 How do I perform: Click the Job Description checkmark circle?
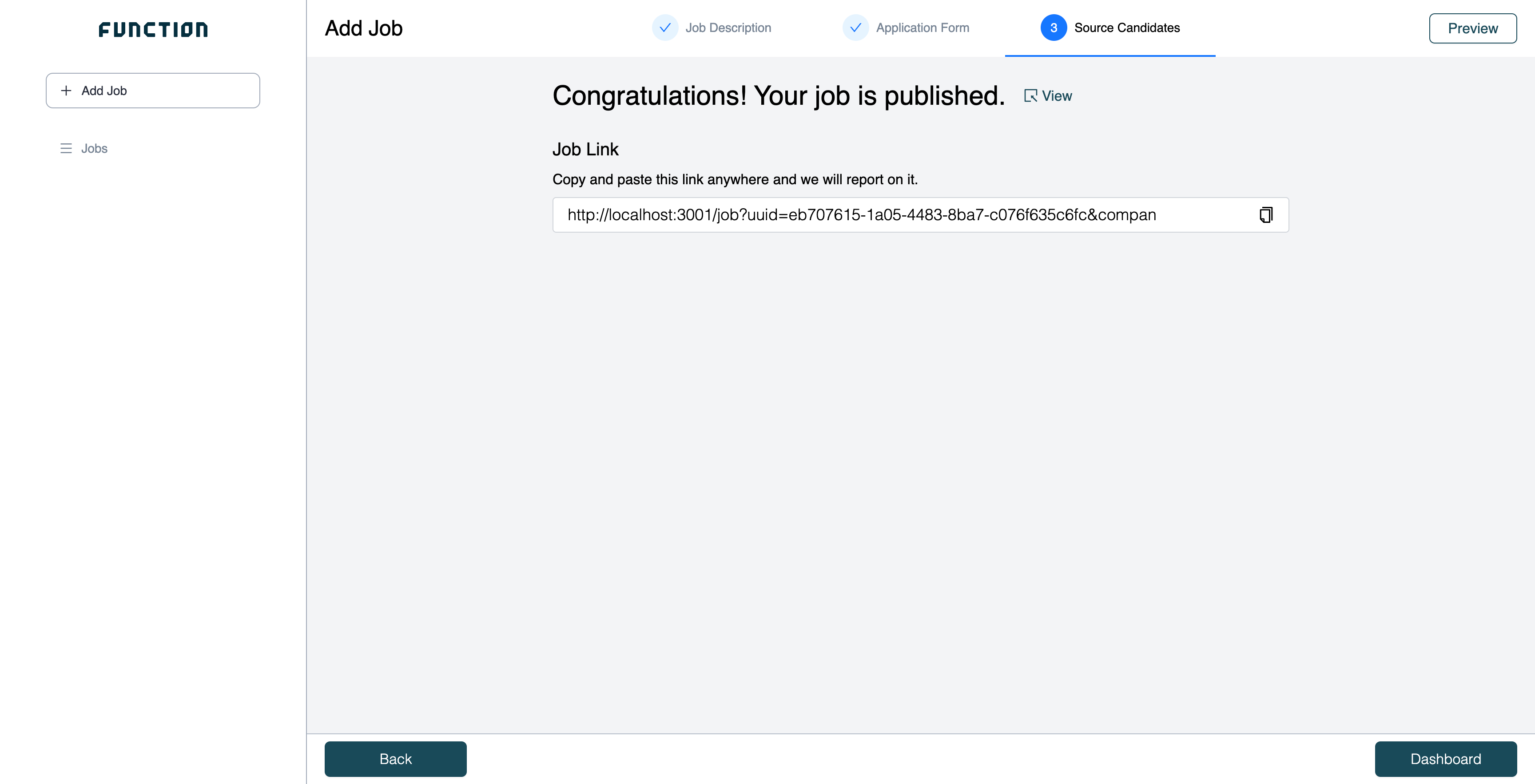point(665,28)
